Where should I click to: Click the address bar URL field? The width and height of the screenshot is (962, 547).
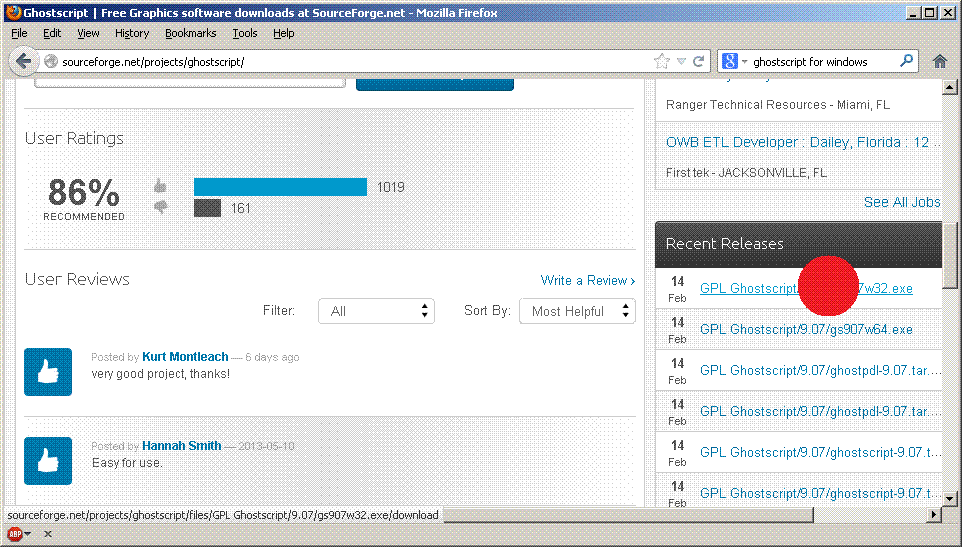point(356,61)
